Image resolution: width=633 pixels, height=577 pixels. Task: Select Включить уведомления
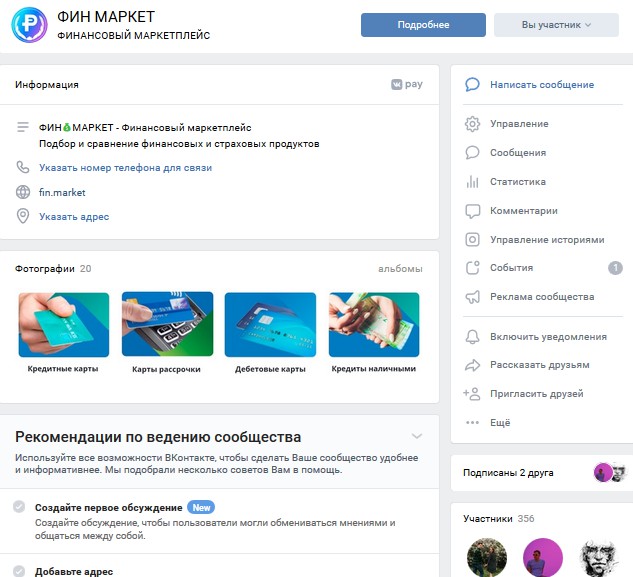[x=548, y=337]
